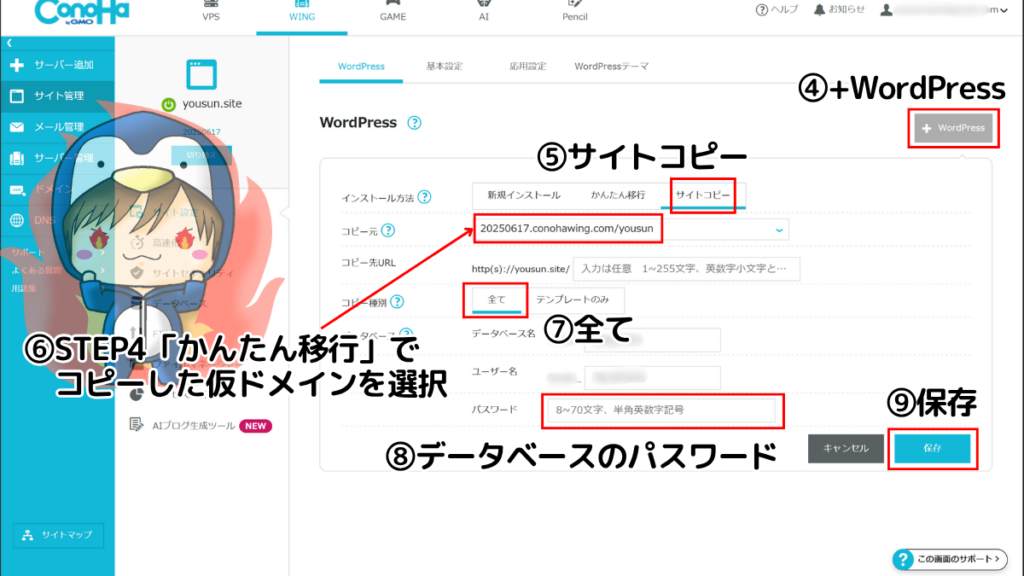Click help icon next to コピー種別
1024x576 pixels.
pos(397,301)
